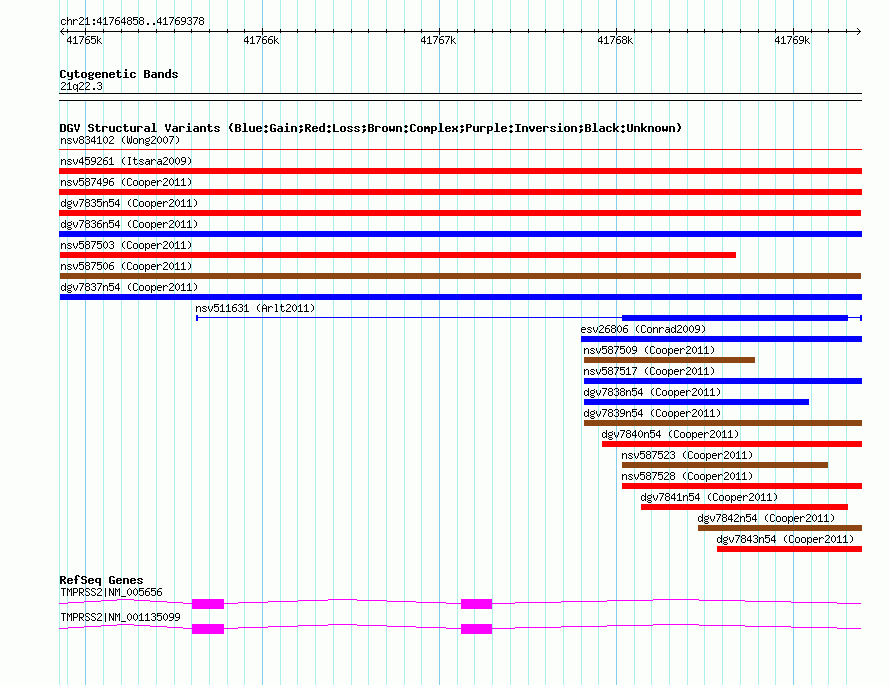Click the chr21:41764858..41769378 position text
890x685 pixels.
pos(132,21)
